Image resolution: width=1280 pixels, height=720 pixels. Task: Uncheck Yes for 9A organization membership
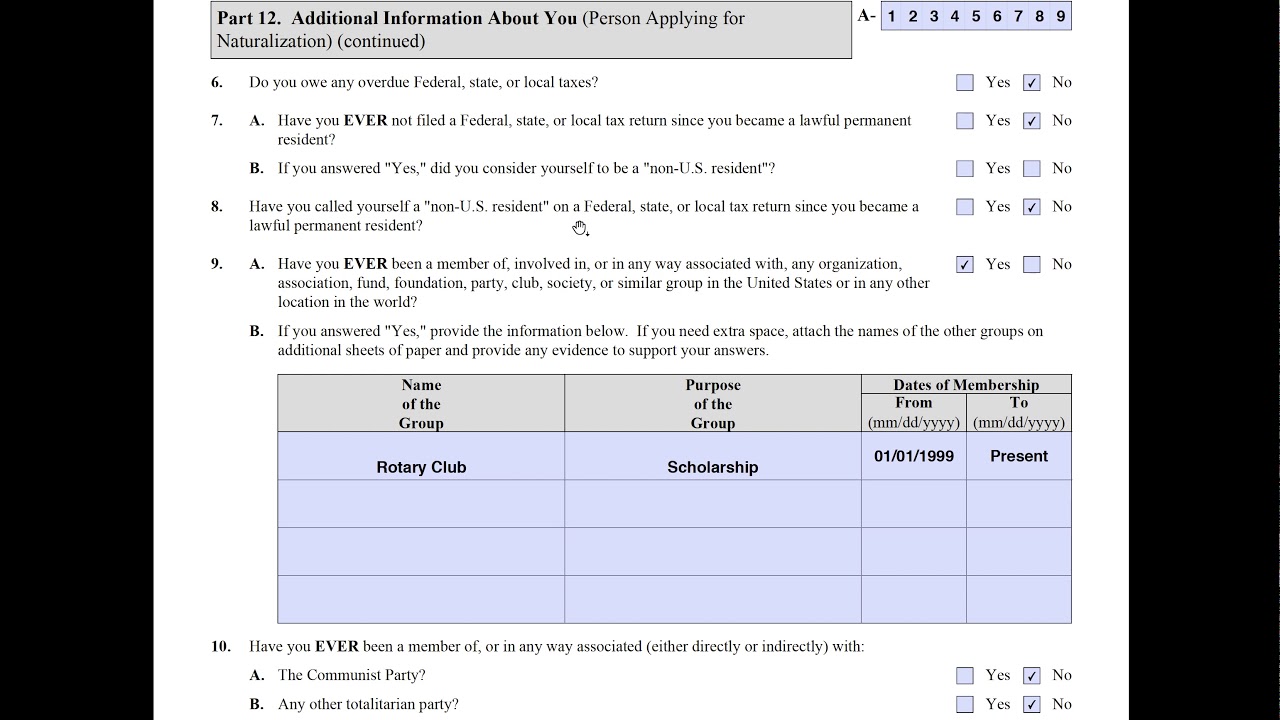coord(965,265)
